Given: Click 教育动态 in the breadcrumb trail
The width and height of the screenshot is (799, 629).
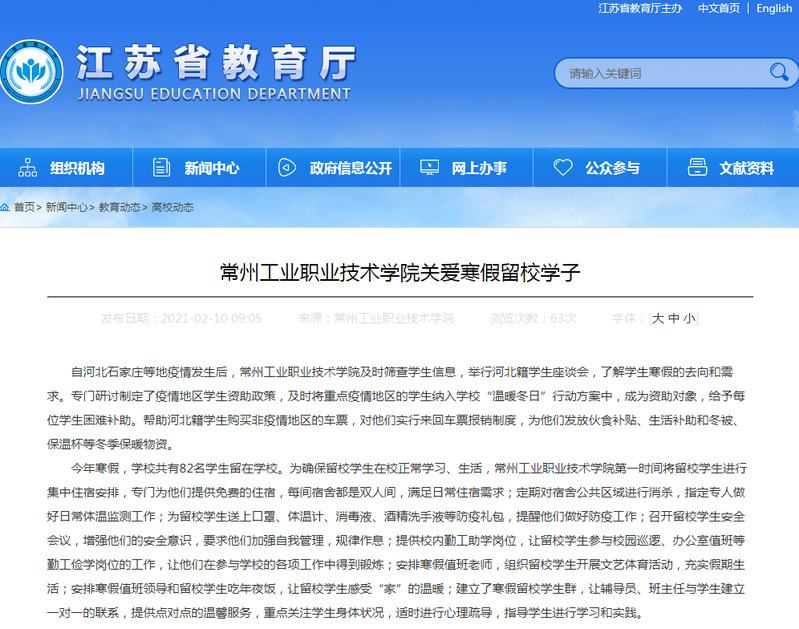Looking at the screenshot, I should point(116,207).
